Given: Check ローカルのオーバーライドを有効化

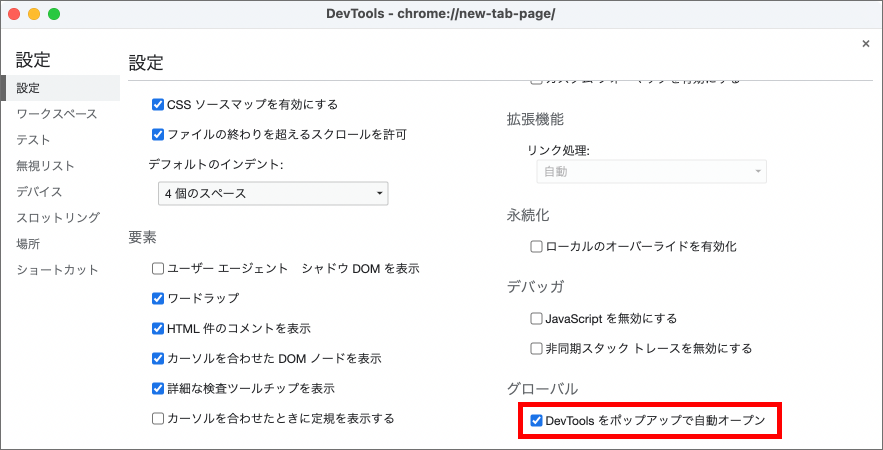Looking at the screenshot, I should point(537,246).
